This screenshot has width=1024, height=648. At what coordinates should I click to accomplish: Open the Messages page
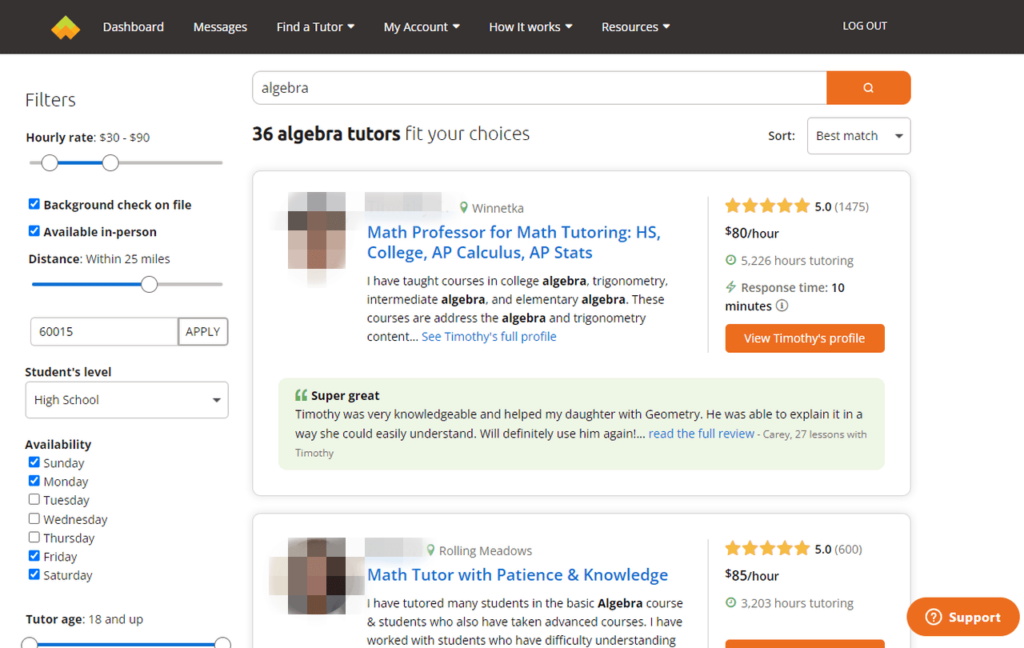coord(220,27)
